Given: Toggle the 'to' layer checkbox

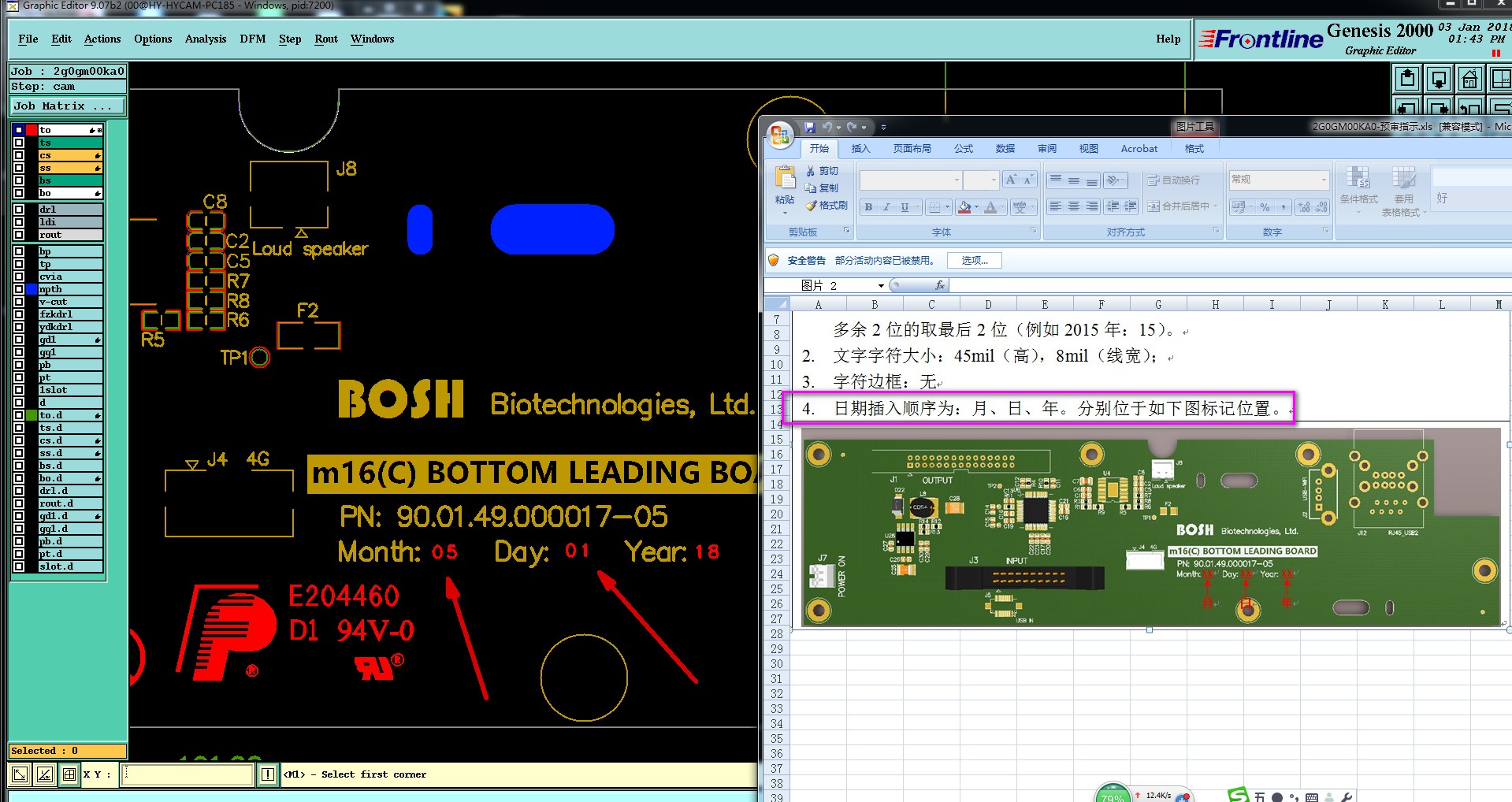Looking at the screenshot, I should pyautogui.click(x=19, y=130).
